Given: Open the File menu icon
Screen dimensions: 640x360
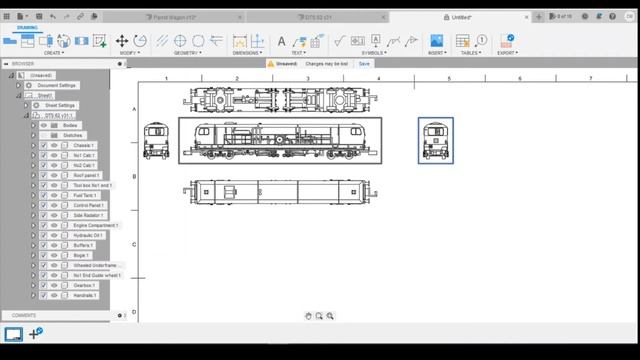Looking at the screenshot, I should [x=21, y=17].
